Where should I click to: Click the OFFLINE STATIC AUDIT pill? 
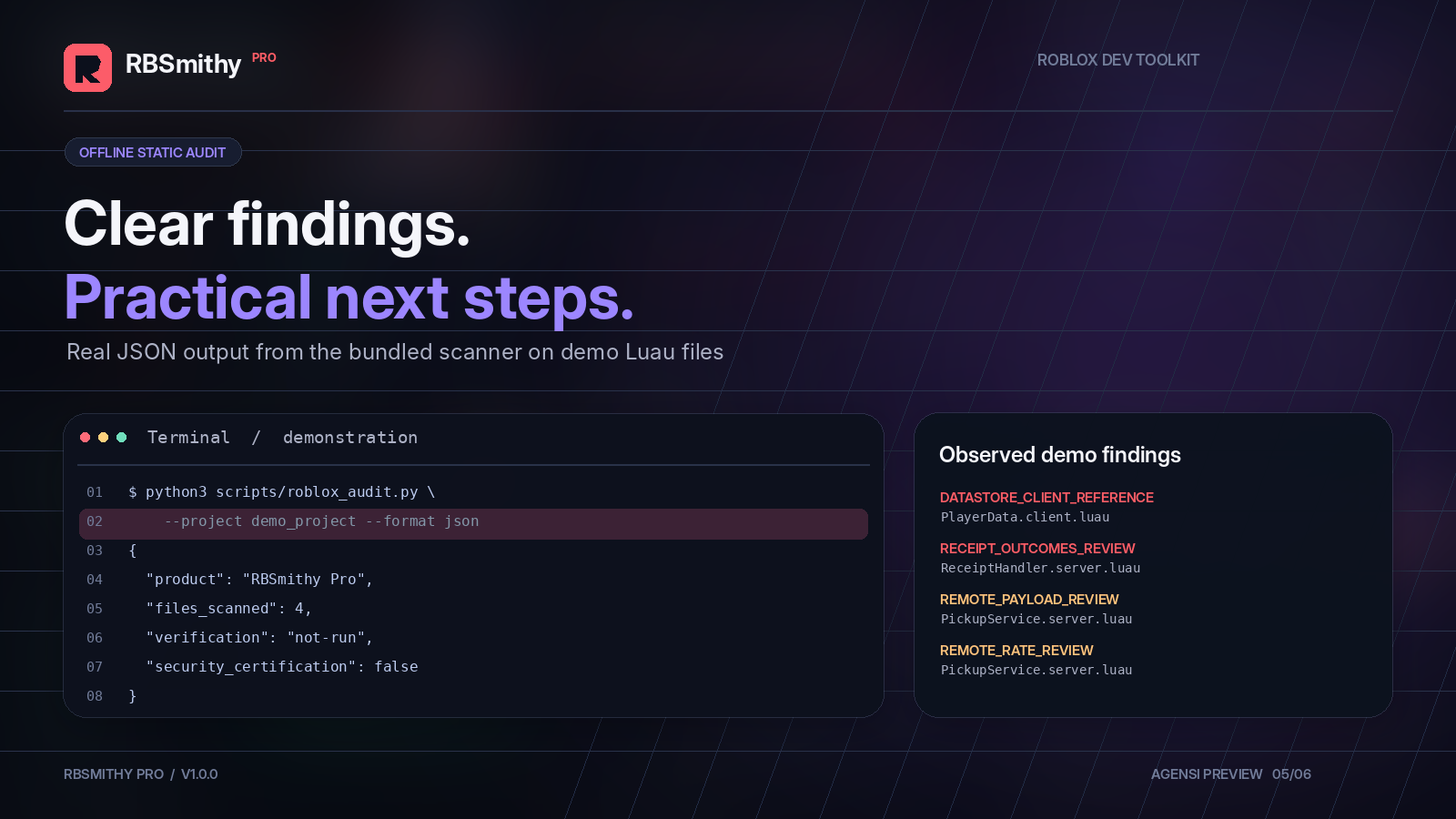[x=153, y=152]
